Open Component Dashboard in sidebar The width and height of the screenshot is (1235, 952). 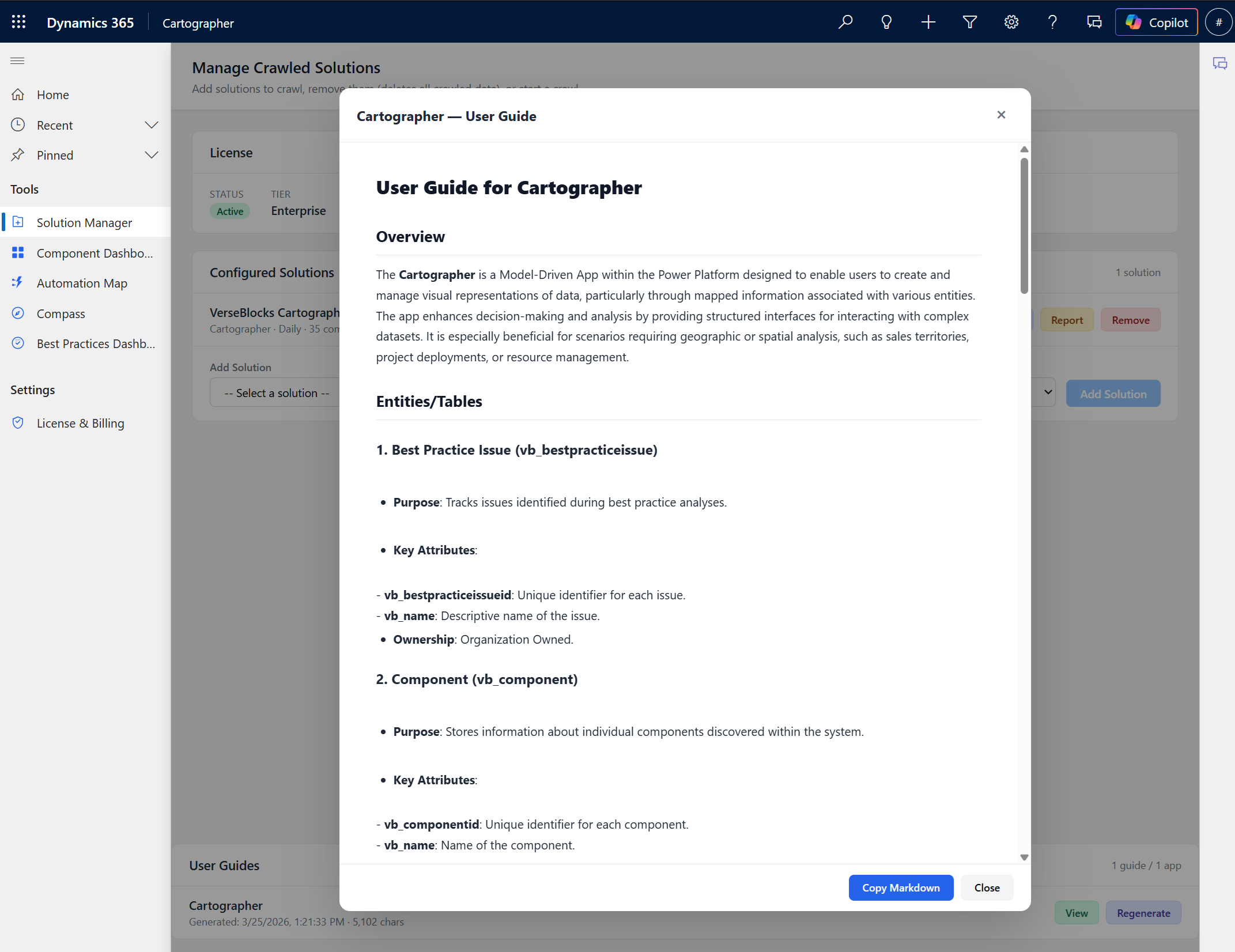pos(85,252)
